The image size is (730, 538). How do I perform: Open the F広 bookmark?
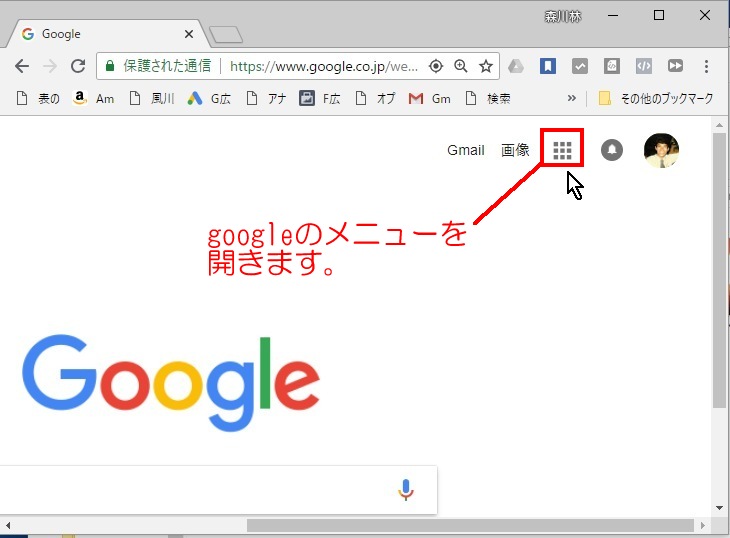click(x=320, y=99)
